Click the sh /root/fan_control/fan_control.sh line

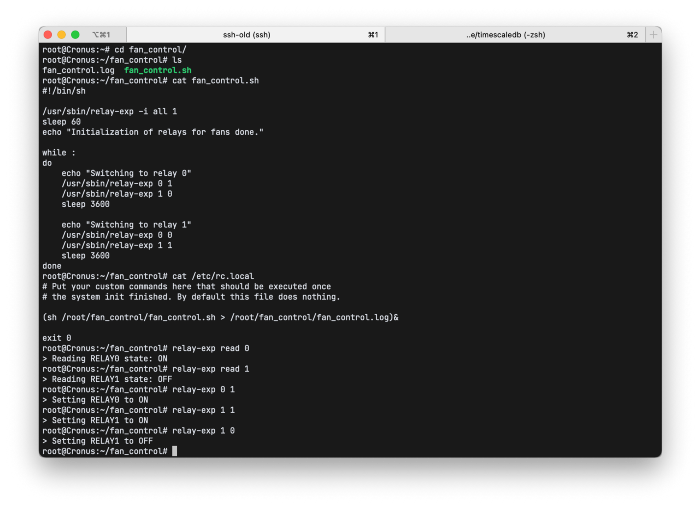[221, 317]
